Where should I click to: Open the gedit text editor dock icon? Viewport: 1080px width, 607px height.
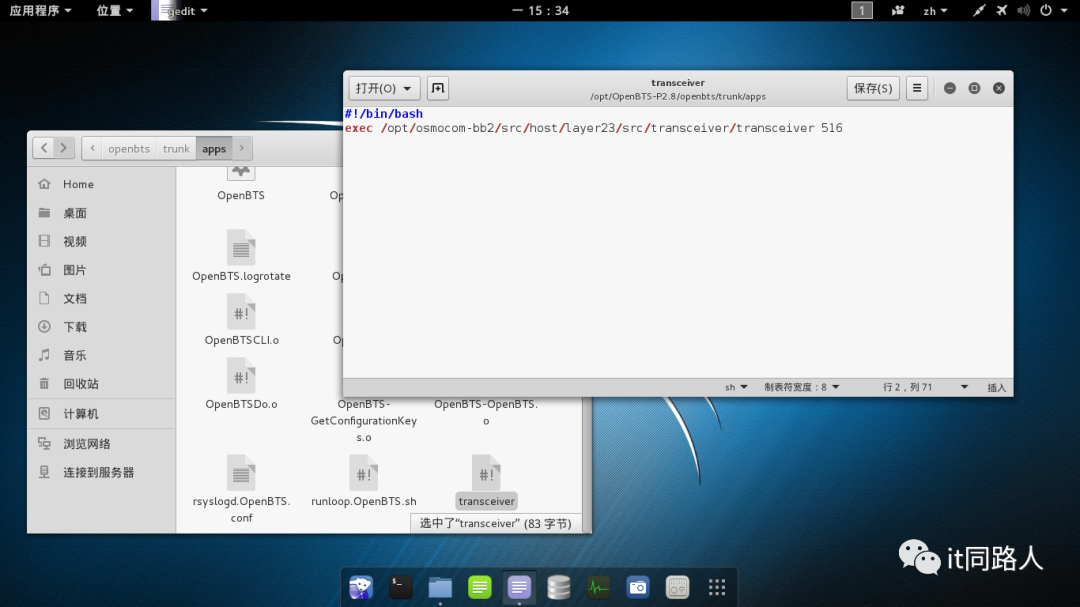519,587
